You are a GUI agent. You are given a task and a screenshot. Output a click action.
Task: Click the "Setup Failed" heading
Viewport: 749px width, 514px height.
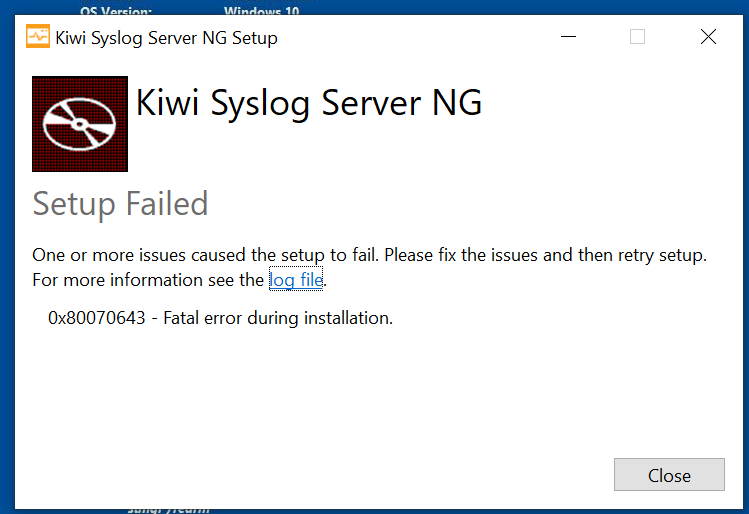120,204
